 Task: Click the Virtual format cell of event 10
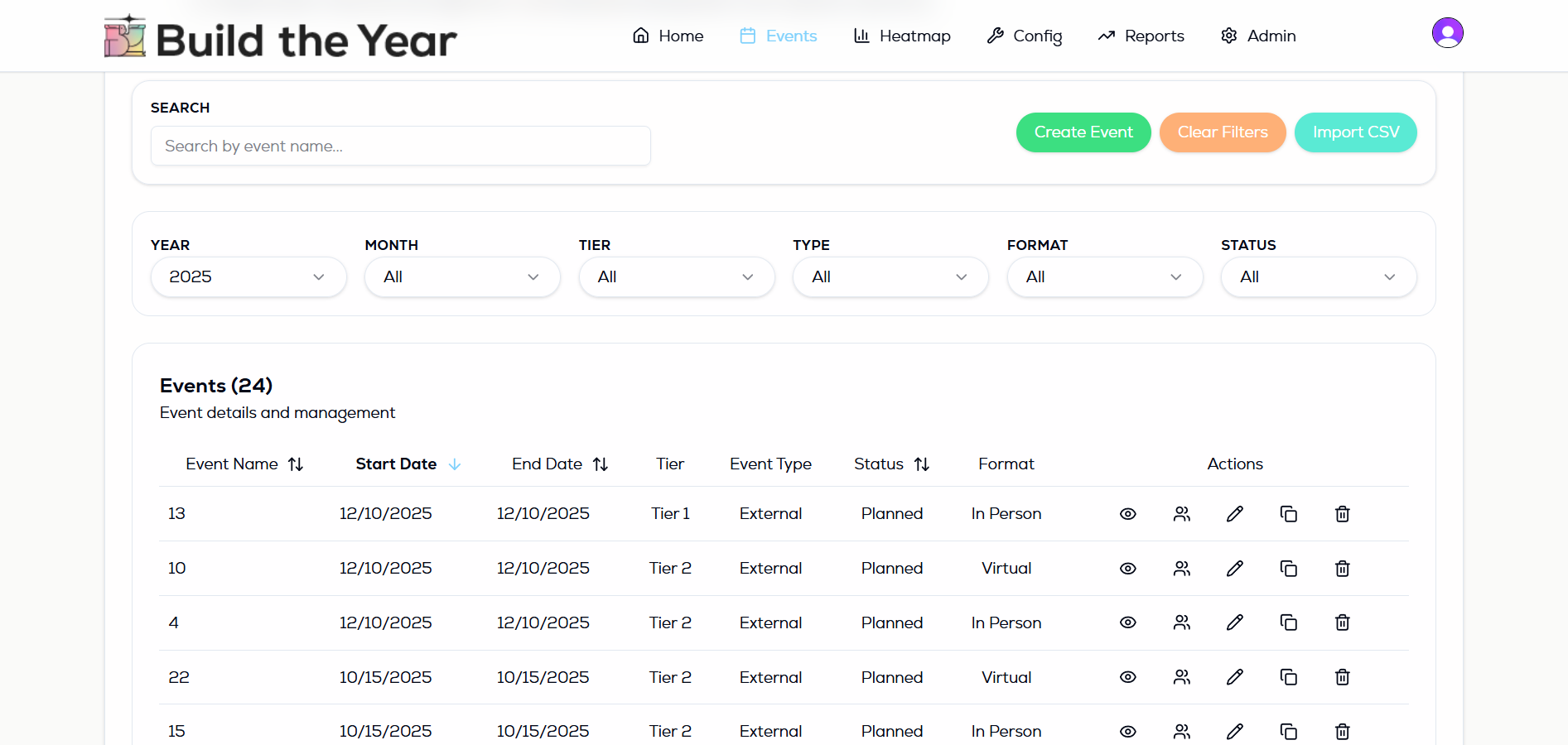click(1006, 569)
